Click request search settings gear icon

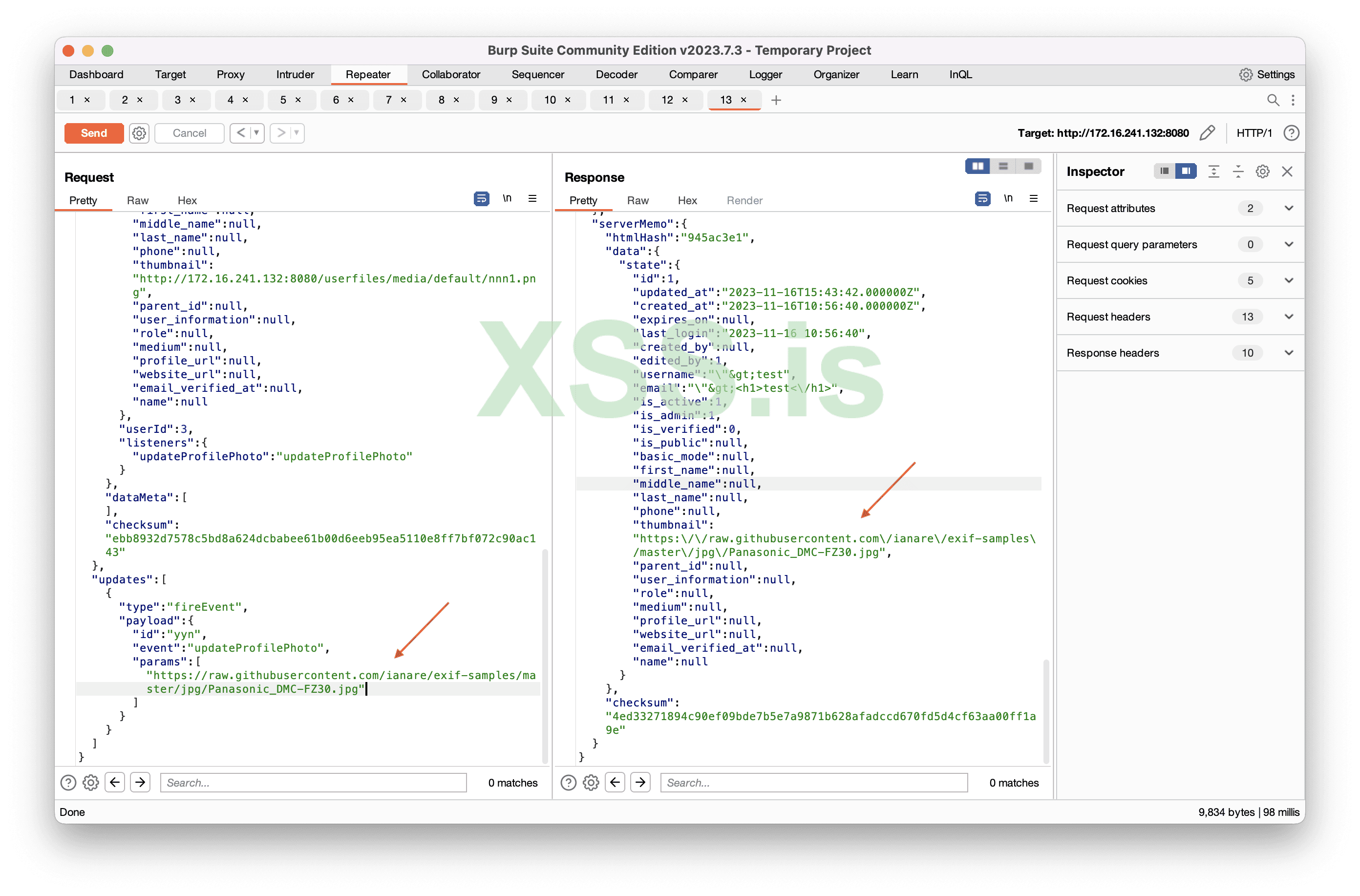click(x=91, y=782)
